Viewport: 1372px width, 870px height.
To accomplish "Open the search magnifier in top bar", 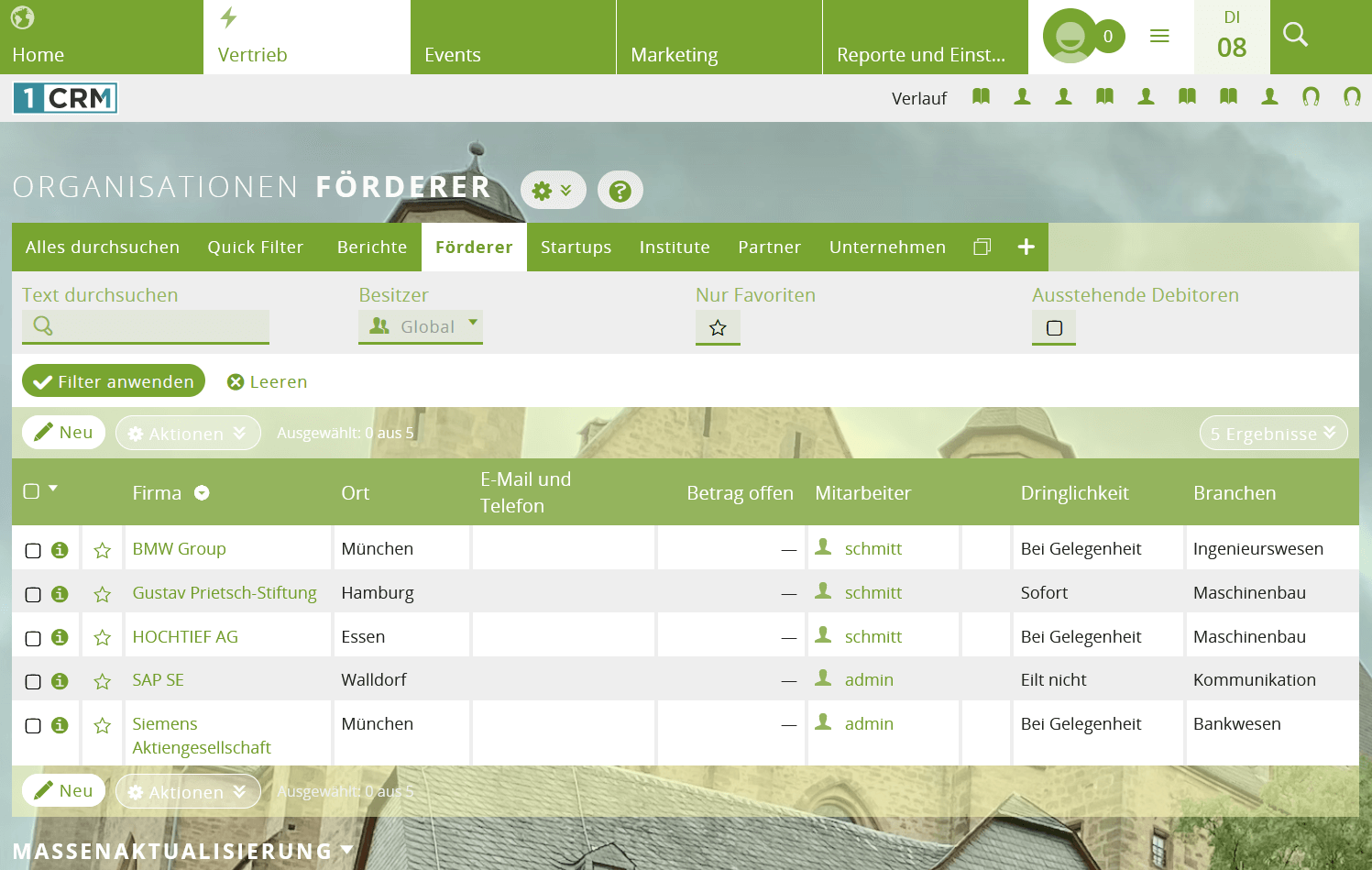I will (x=1295, y=35).
